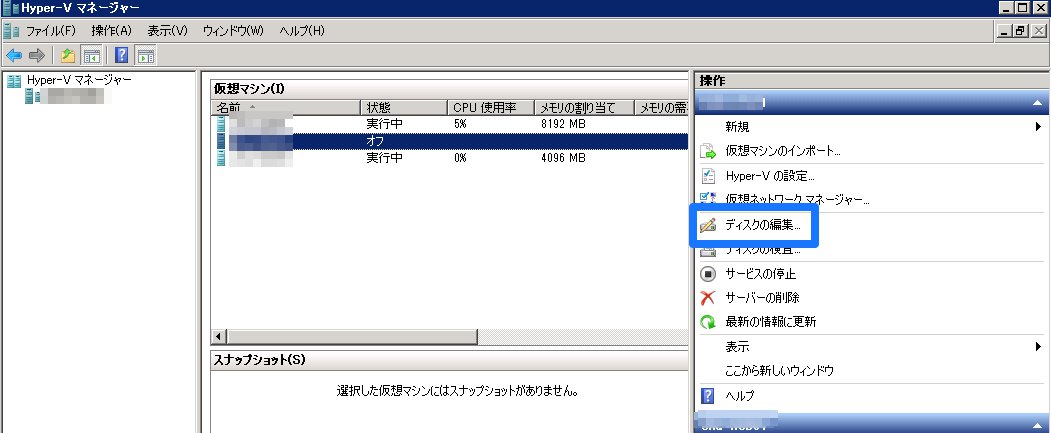Toggle the console tree pane icon
The width and height of the screenshot is (1051, 433).
click(x=91, y=56)
